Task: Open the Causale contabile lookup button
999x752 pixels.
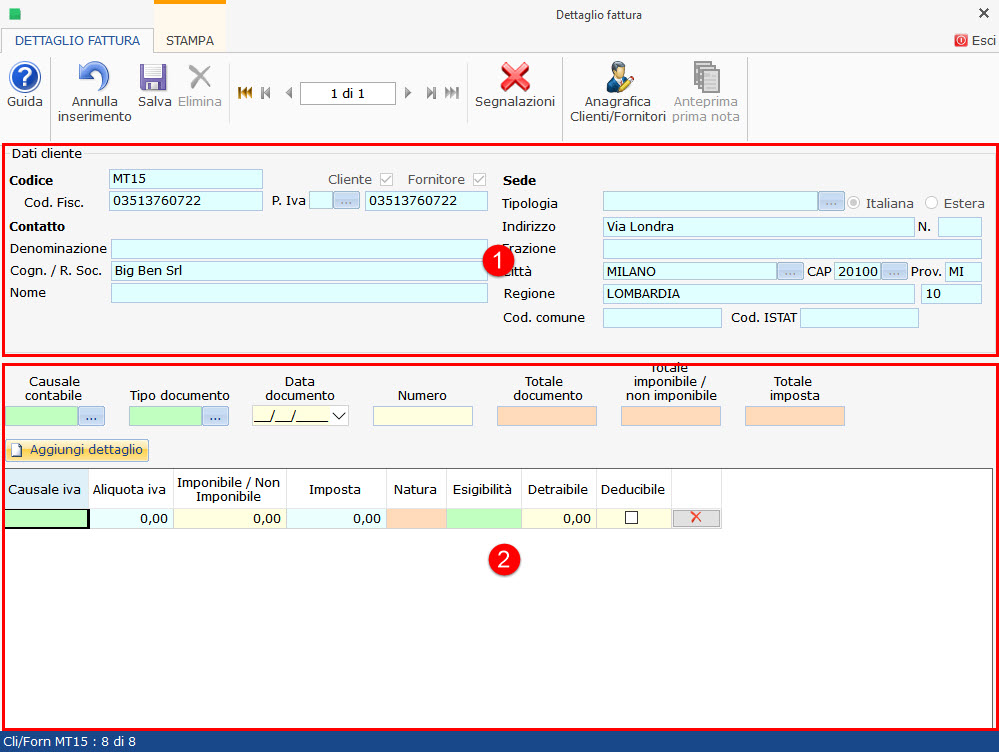Action: click(x=92, y=417)
